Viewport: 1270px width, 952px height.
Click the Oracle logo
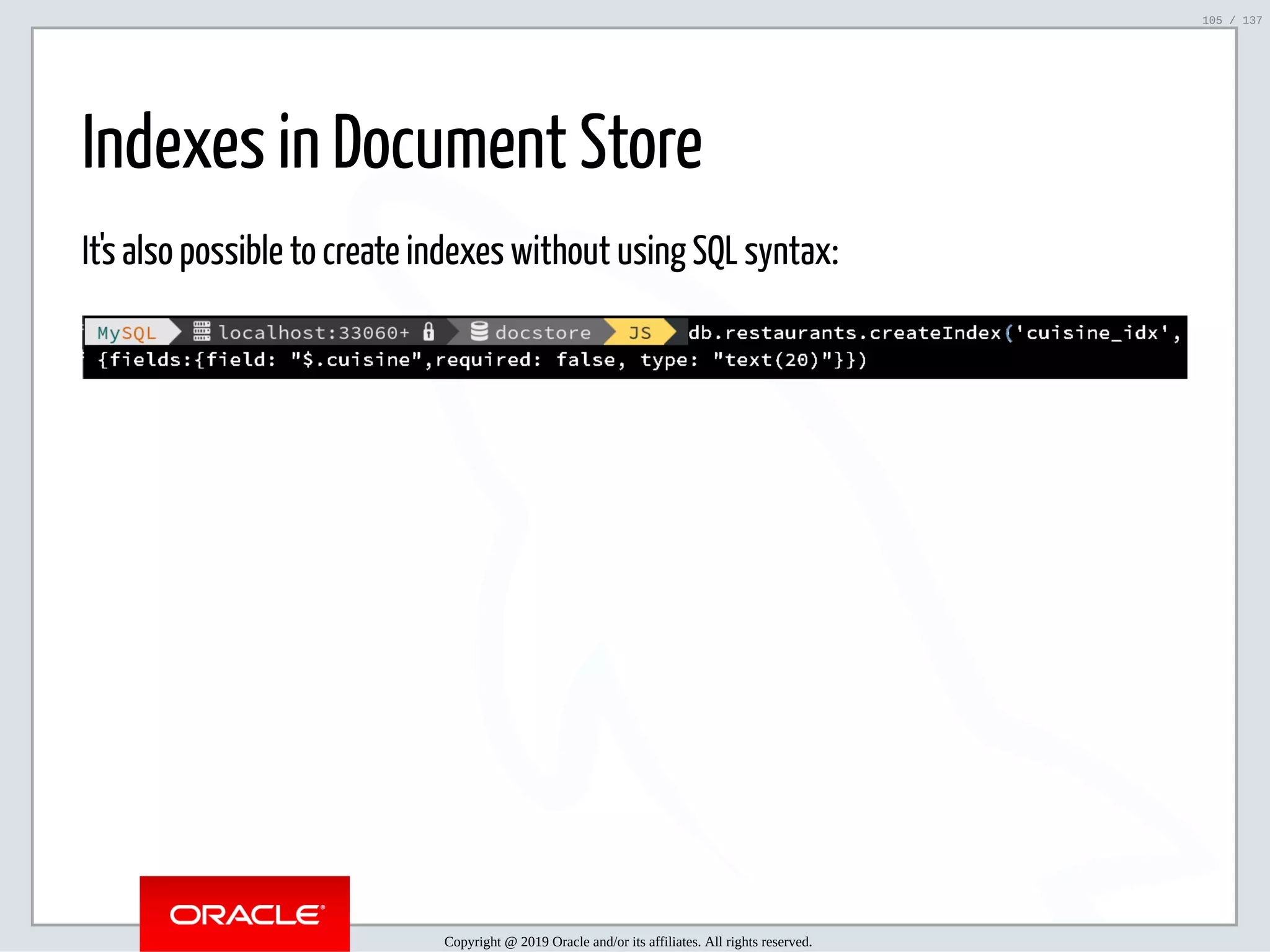click(x=245, y=914)
